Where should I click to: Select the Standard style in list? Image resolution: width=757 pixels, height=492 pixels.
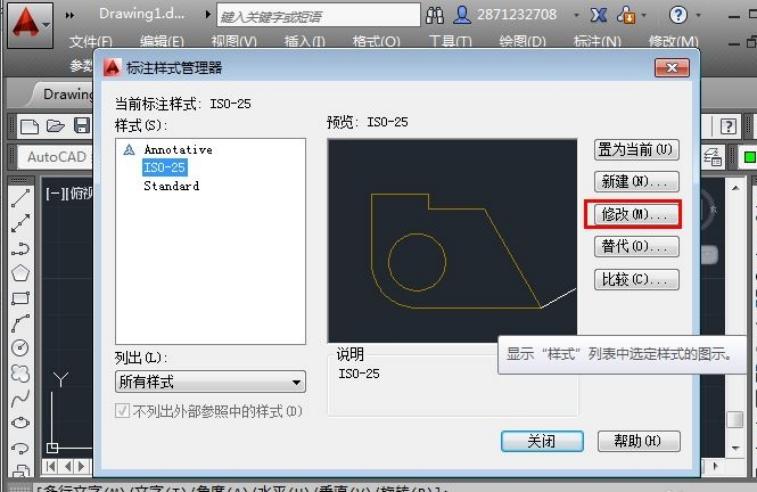point(171,186)
